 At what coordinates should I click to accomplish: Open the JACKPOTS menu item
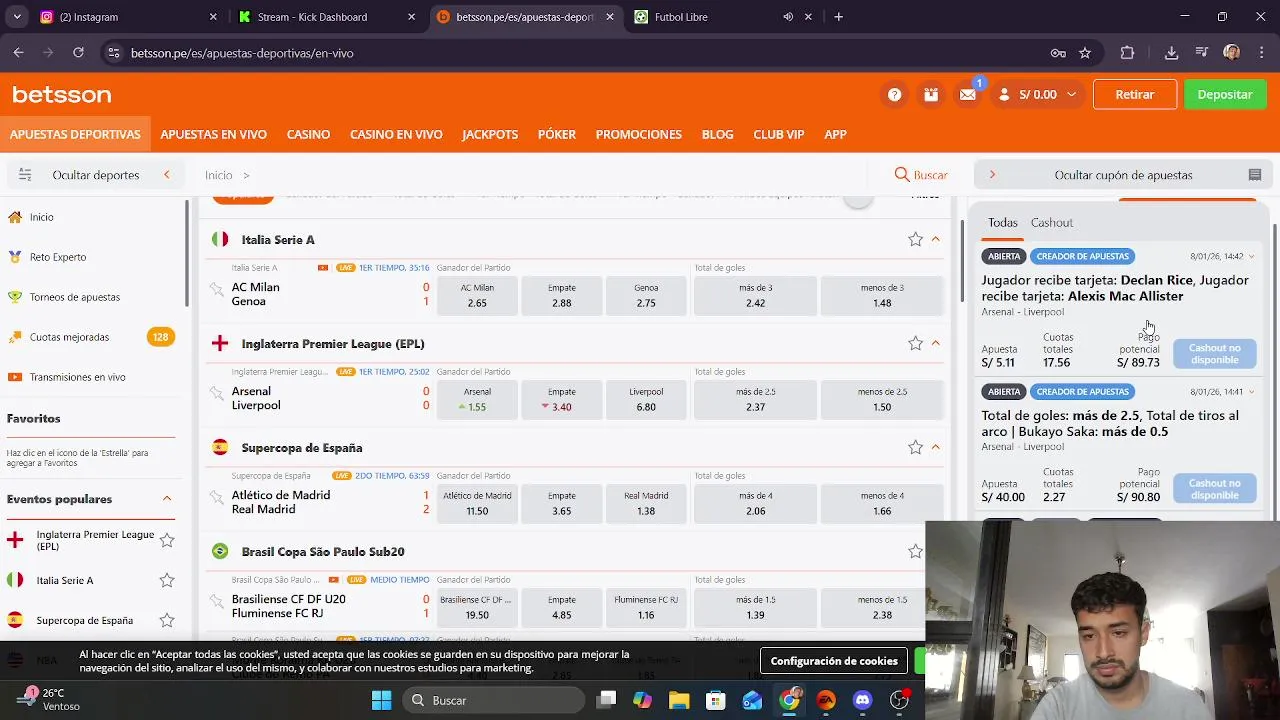(490, 135)
